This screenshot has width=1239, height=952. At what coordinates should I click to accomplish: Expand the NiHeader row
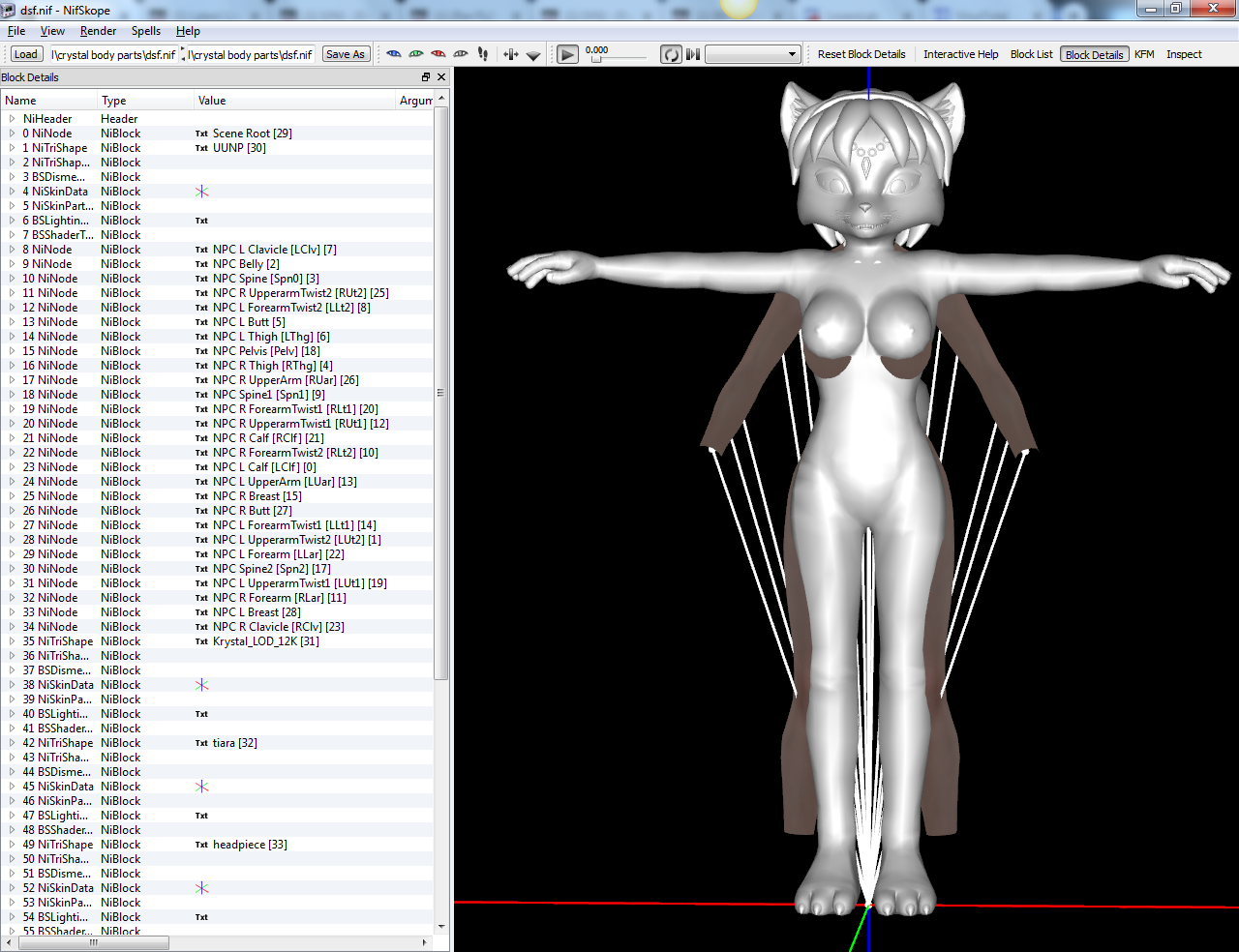pyautogui.click(x=12, y=119)
